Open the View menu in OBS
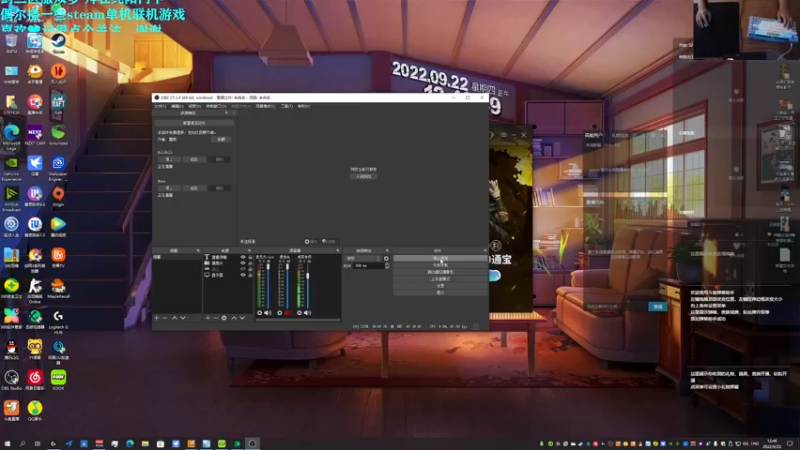 click(194, 106)
